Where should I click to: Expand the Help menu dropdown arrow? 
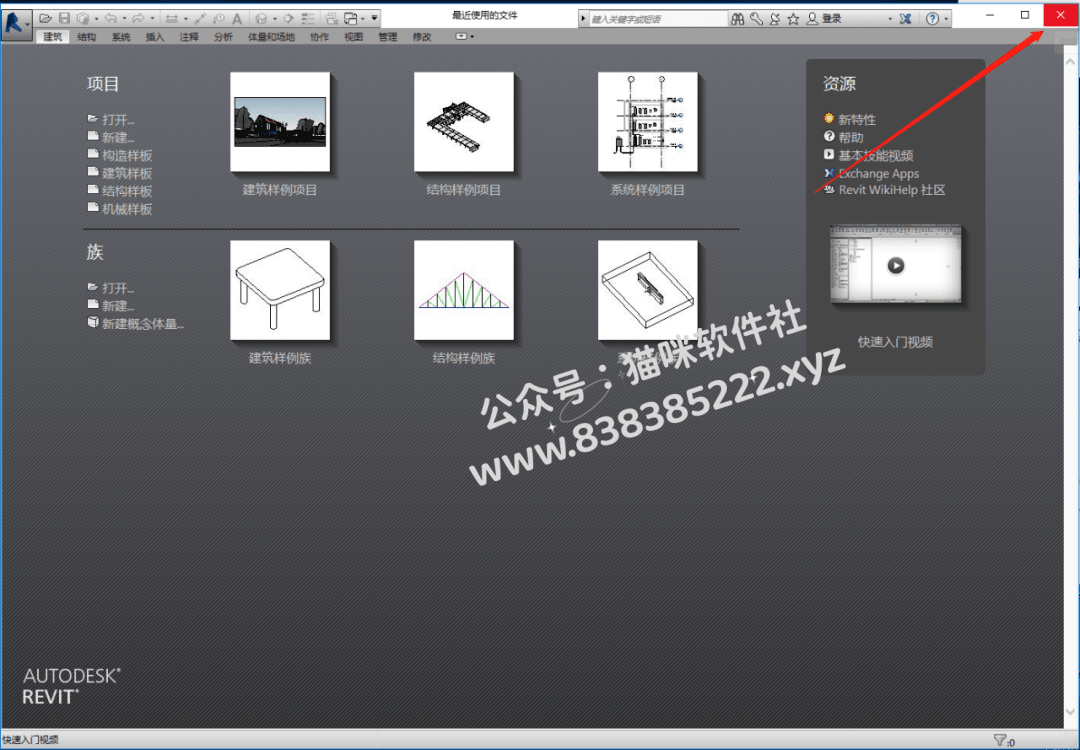946,19
